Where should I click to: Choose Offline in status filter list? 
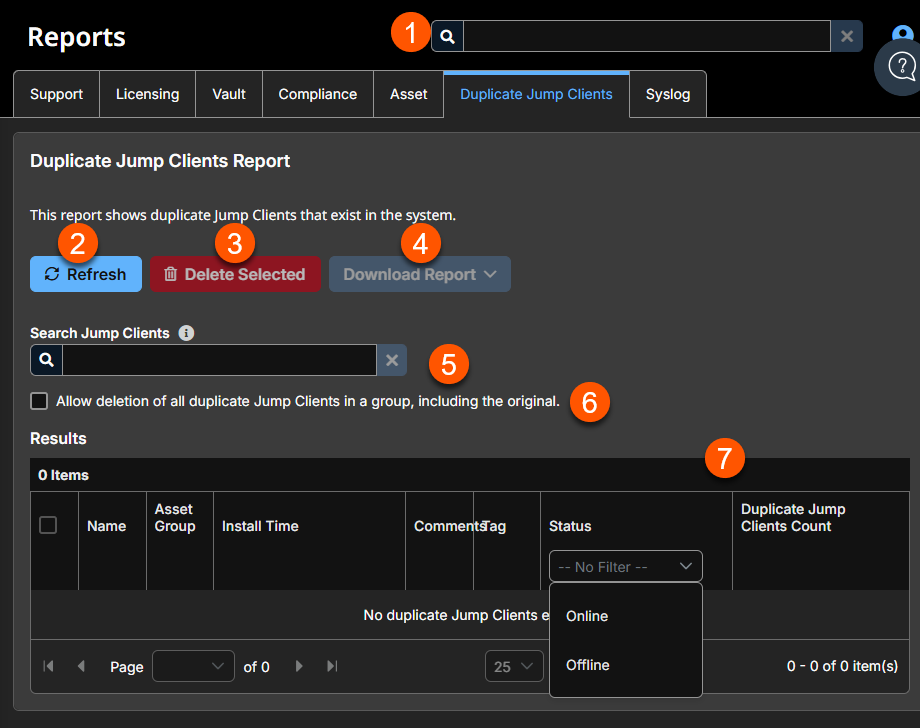coord(625,665)
